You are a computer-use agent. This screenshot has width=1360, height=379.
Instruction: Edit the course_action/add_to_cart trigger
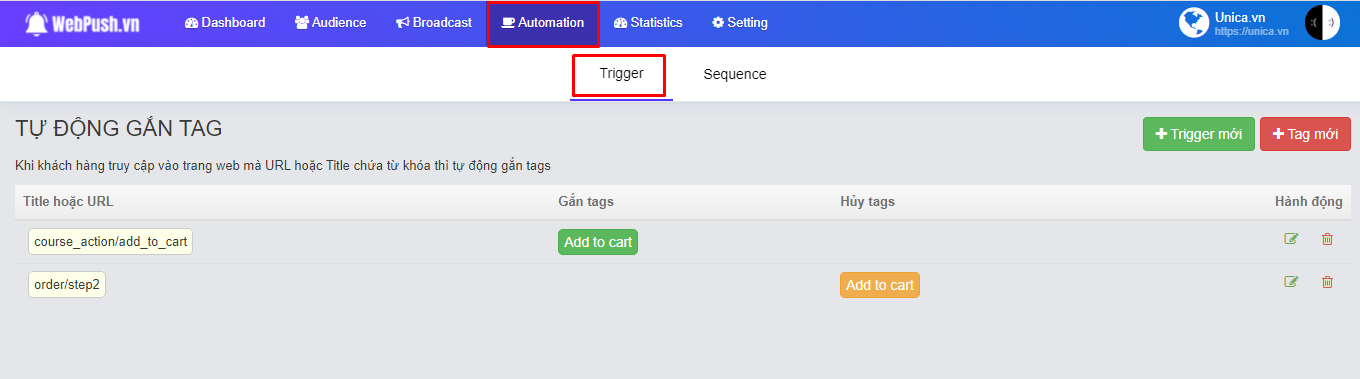click(x=1291, y=239)
